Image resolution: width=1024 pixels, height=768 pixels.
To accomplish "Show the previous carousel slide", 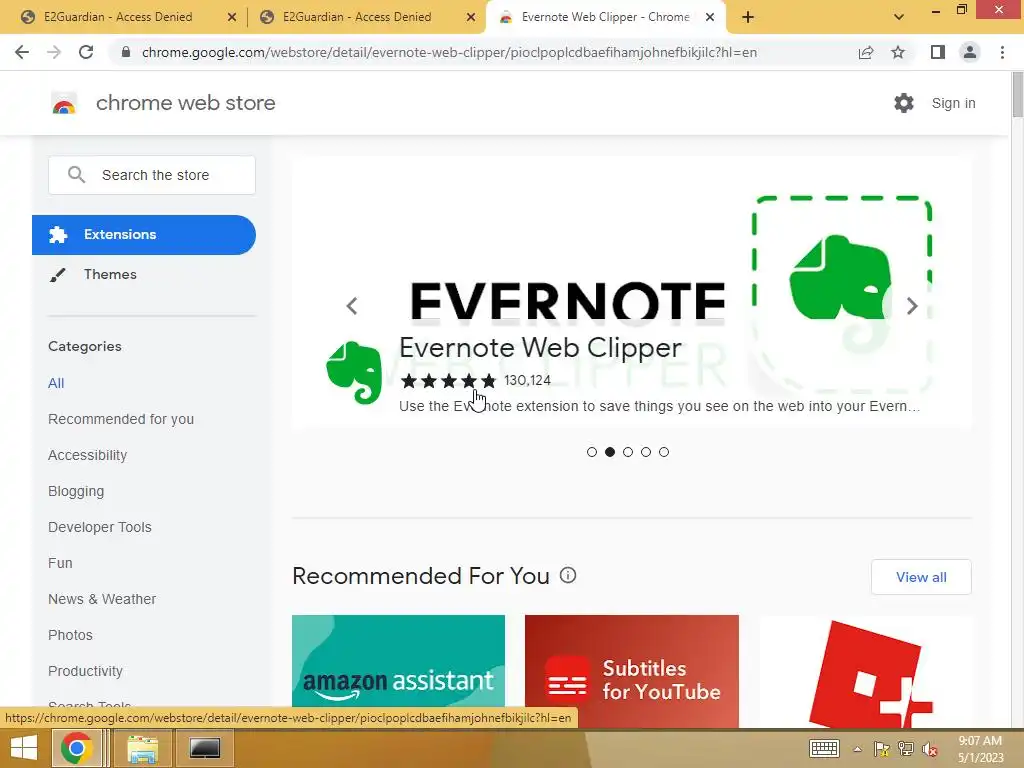I will tap(352, 306).
